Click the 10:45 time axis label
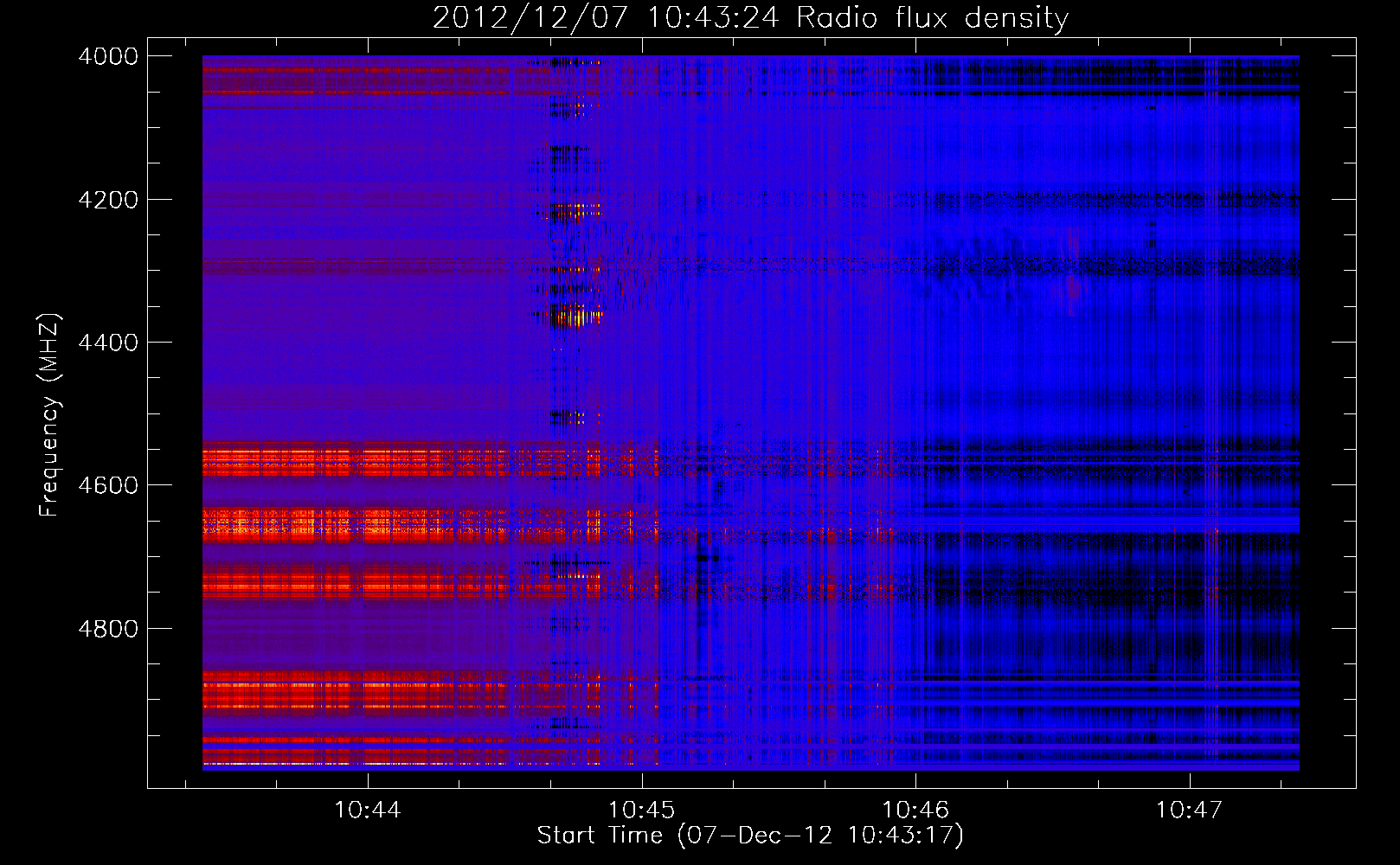The height and width of the screenshot is (865, 1400). coord(641,811)
